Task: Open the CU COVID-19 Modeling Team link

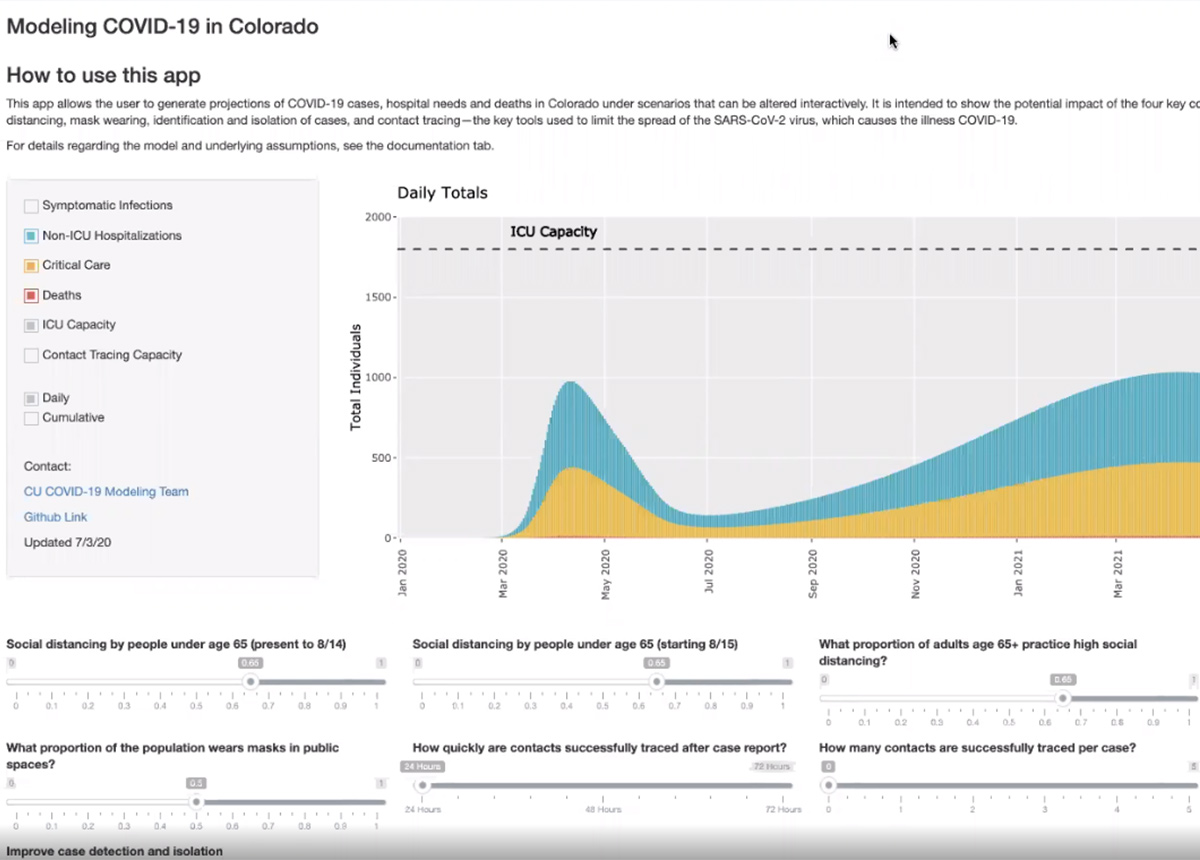Action: pos(106,492)
